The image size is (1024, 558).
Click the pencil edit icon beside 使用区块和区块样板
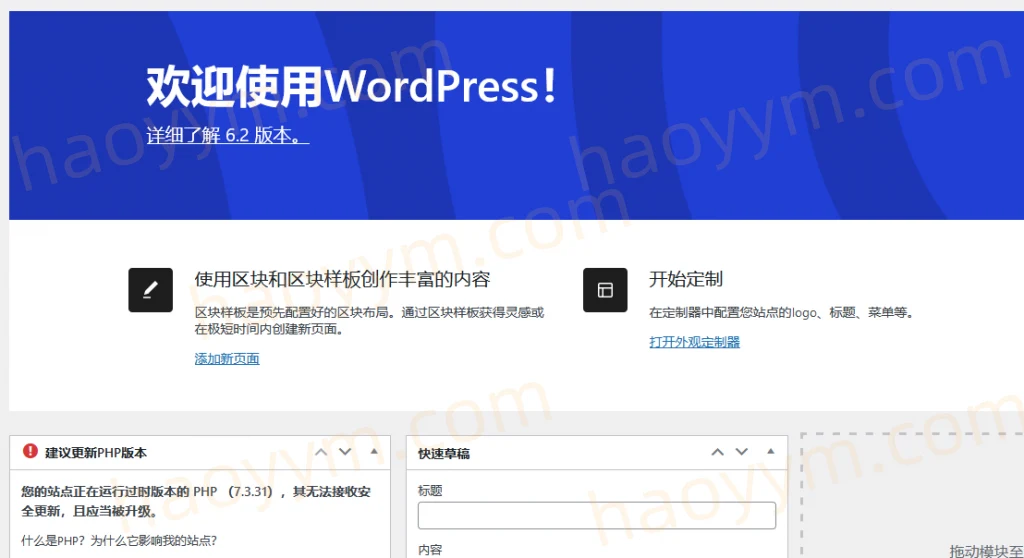pos(150,289)
